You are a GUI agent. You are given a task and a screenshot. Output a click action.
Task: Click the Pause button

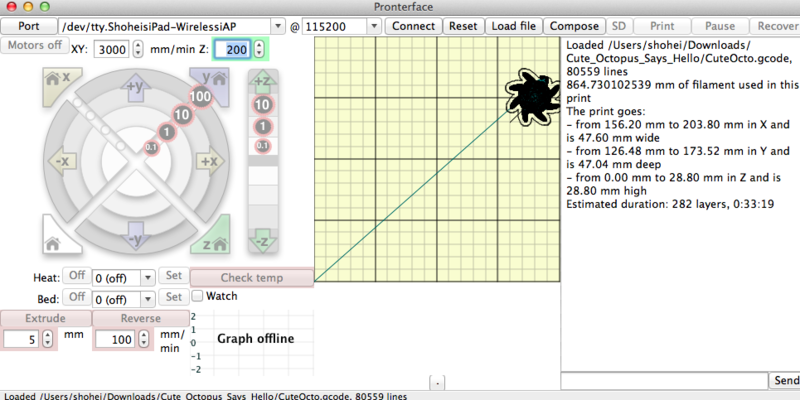pyautogui.click(x=720, y=26)
